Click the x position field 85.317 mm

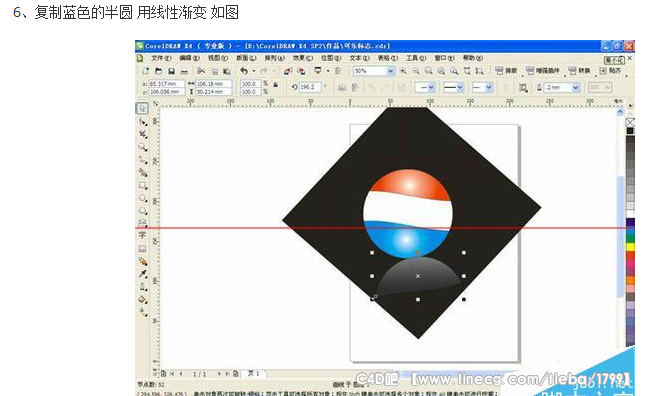point(167,84)
